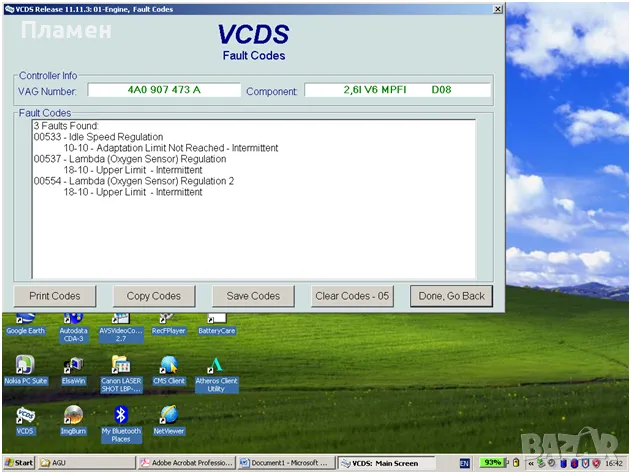The height and width of the screenshot is (474, 631).
Task: Launch ImgBurn from the desktop
Action: tap(73, 415)
